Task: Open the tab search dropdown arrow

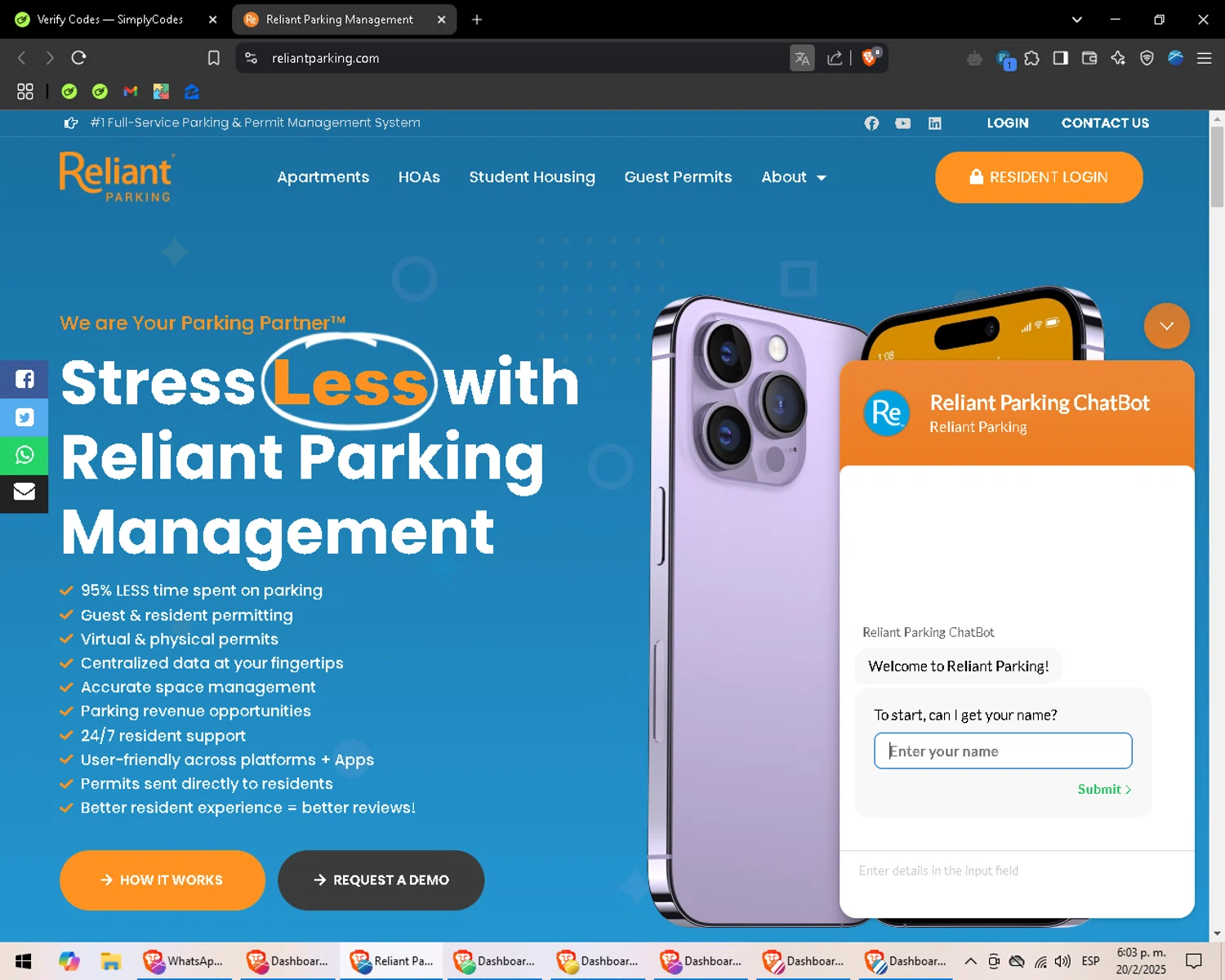Action: tap(1076, 20)
